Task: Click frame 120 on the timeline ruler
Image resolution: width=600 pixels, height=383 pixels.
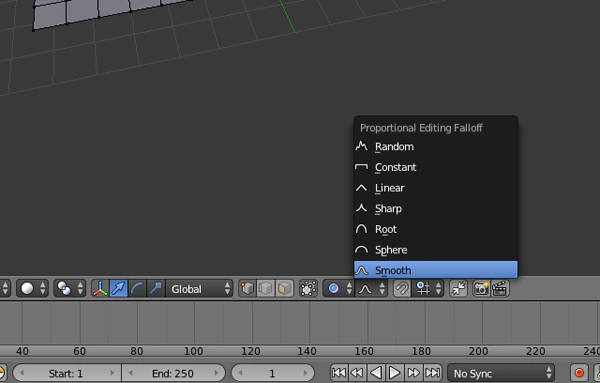Action: (x=251, y=351)
